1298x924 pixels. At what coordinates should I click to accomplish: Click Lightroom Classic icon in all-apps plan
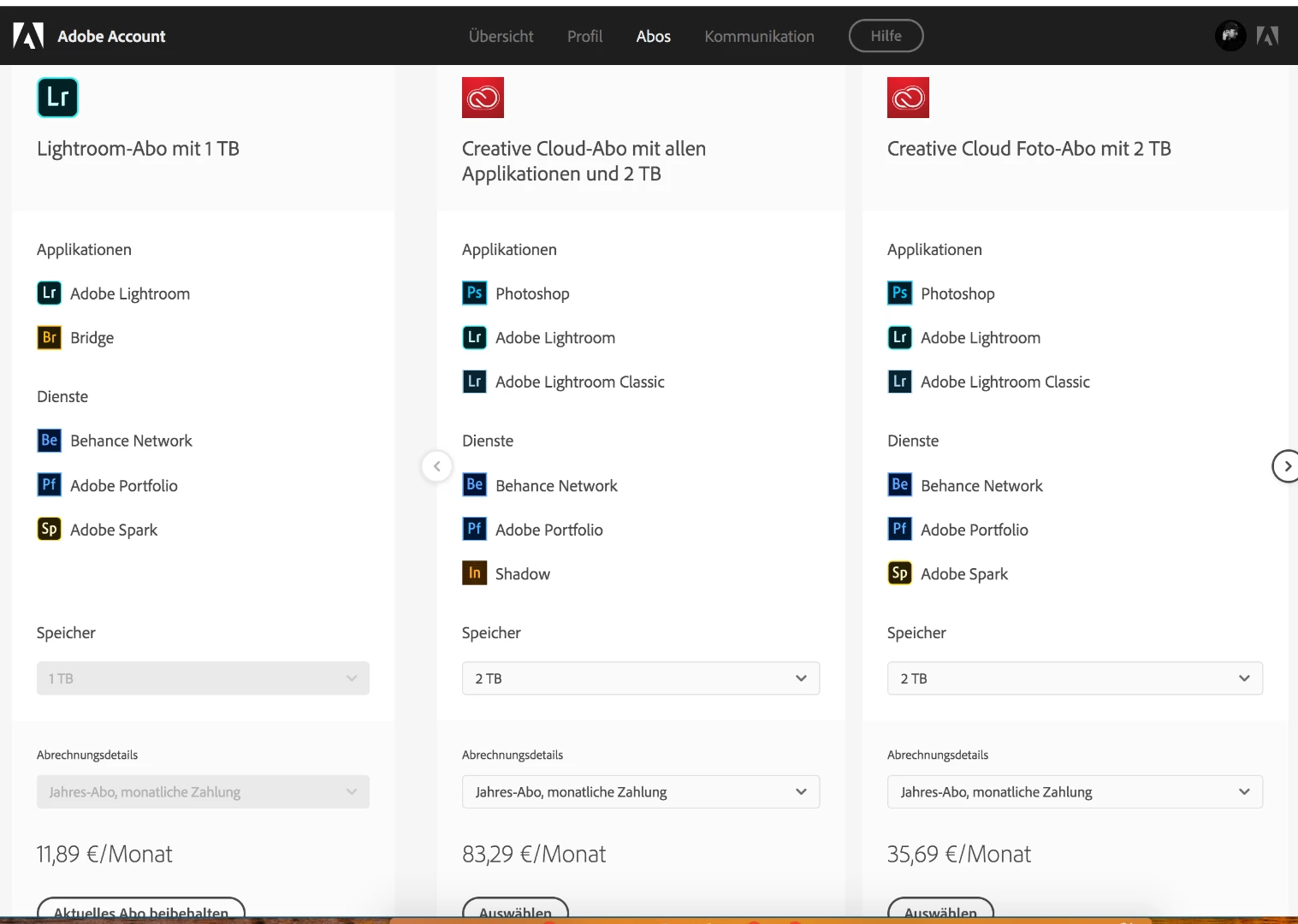474,382
